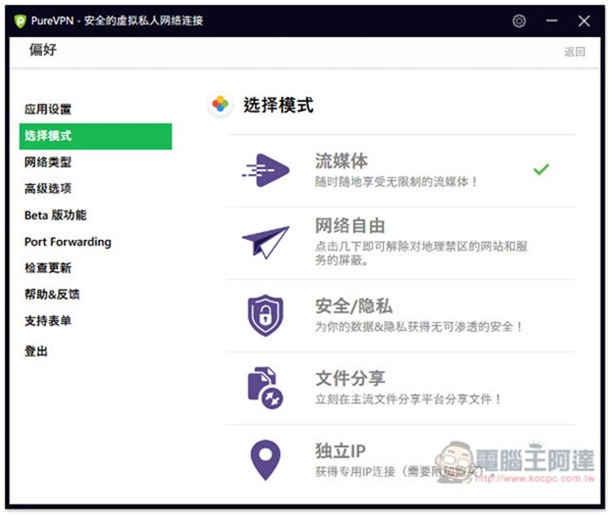Click the 网络自由 paper plane icon

pos(265,242)
